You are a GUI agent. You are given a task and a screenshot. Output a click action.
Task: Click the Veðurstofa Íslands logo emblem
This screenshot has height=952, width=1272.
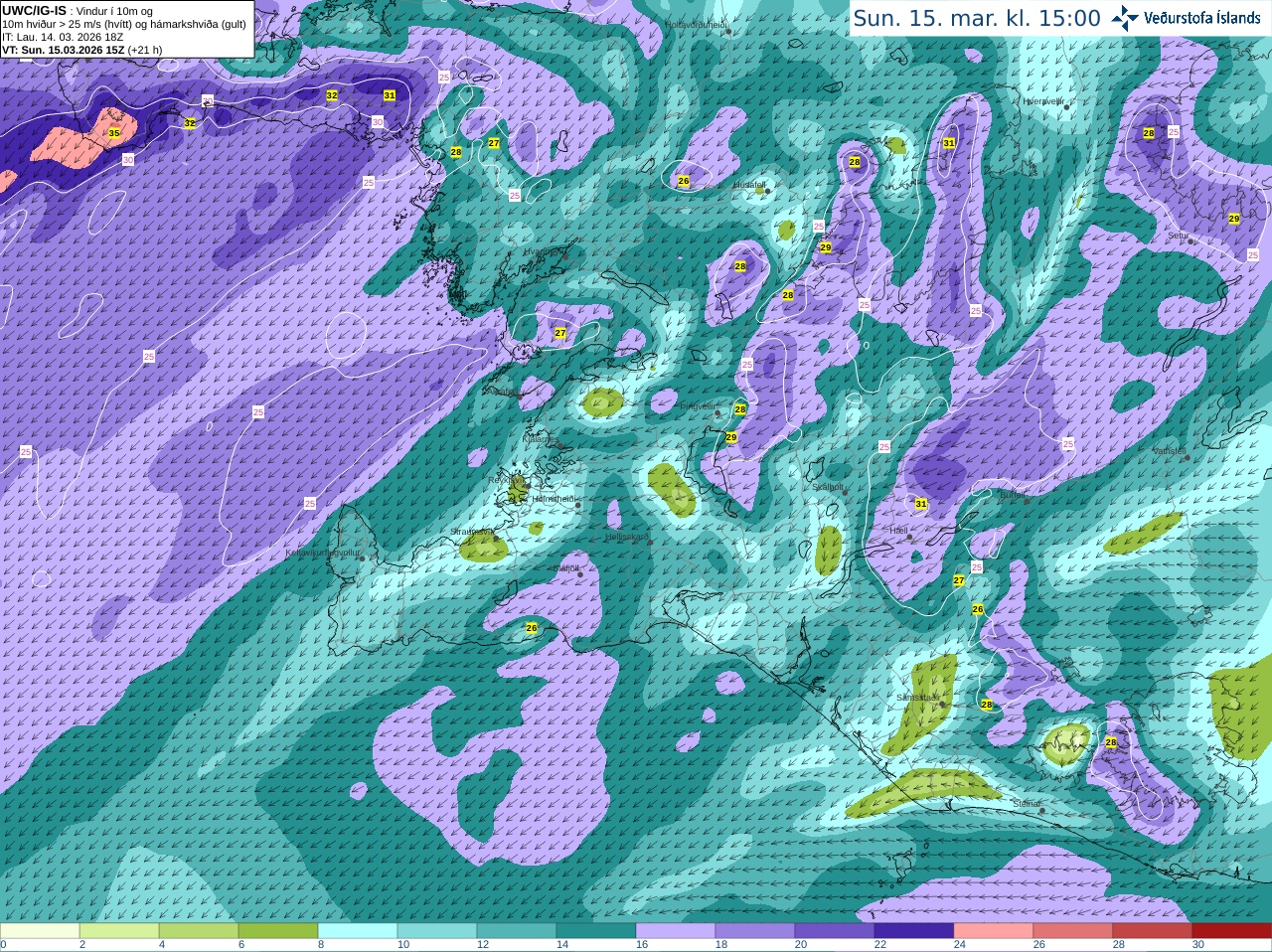1125,18
